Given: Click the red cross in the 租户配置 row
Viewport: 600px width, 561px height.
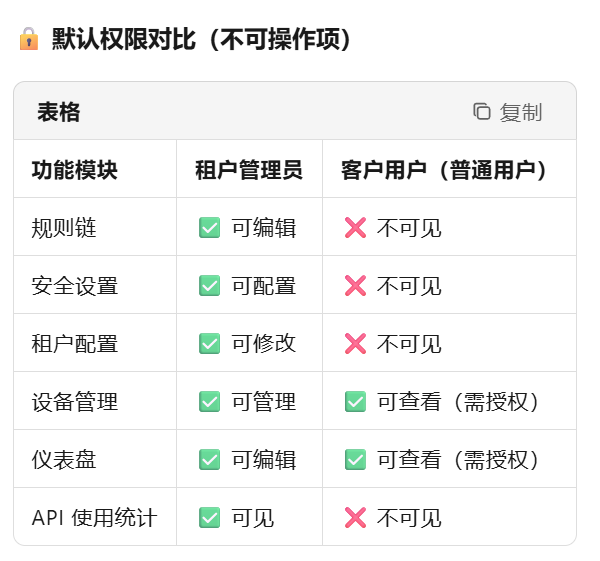Looking at the screenshot, I should (355, 344).
